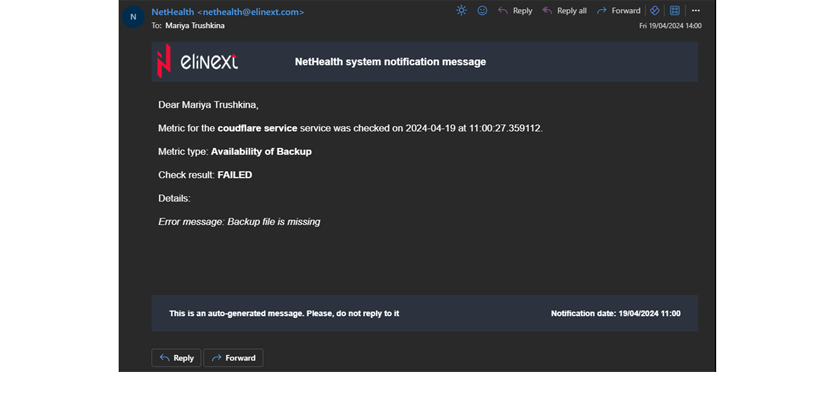Open the blue diamond add-in icon
Image resolution: width=834 pixels, height=394 pixels.
click(655, 11)
